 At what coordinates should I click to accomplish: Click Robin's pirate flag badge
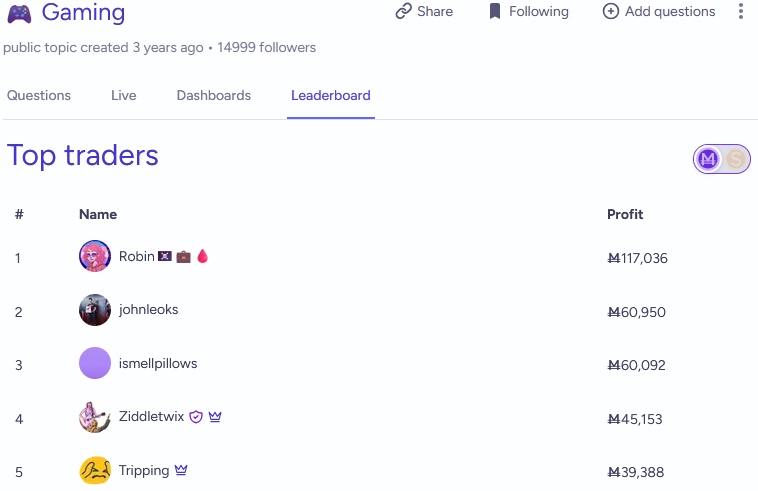point(165,256)
